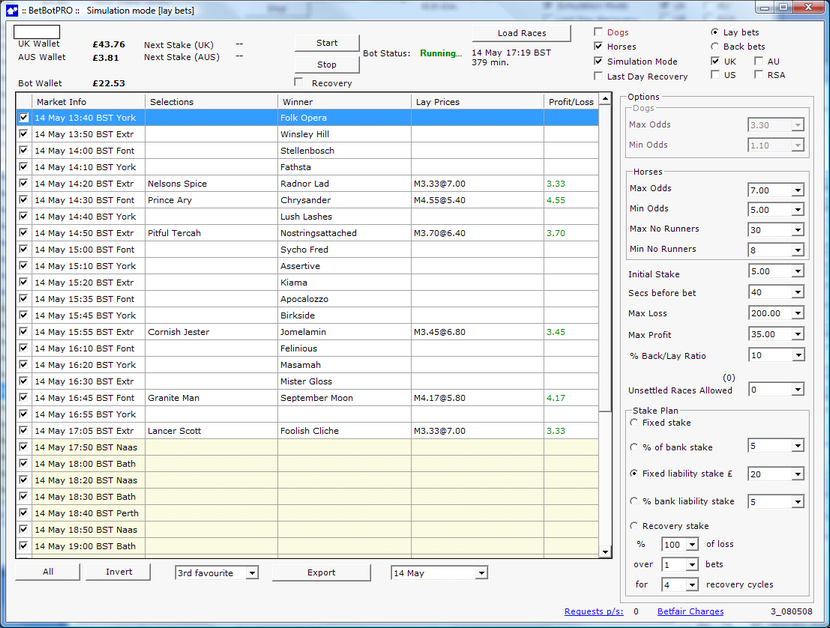Click the Invert selection button
Image resolution: width=830 pixels, height=628 pixels.
[119, 572]
